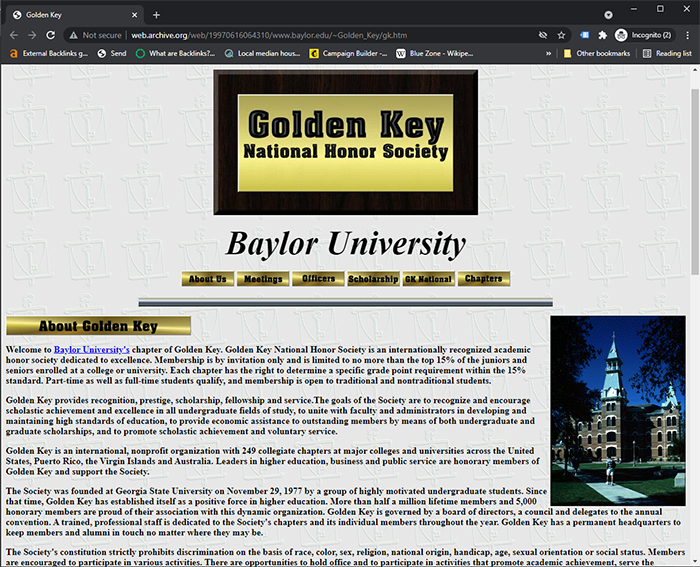
Task: Click the Golden Key plaque banner image
Action: 346,142
